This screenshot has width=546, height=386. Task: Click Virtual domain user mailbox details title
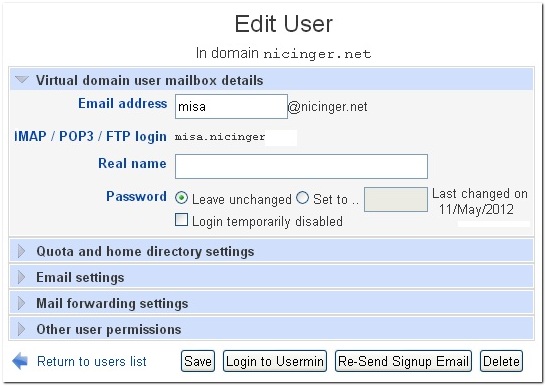coord(150,80)
